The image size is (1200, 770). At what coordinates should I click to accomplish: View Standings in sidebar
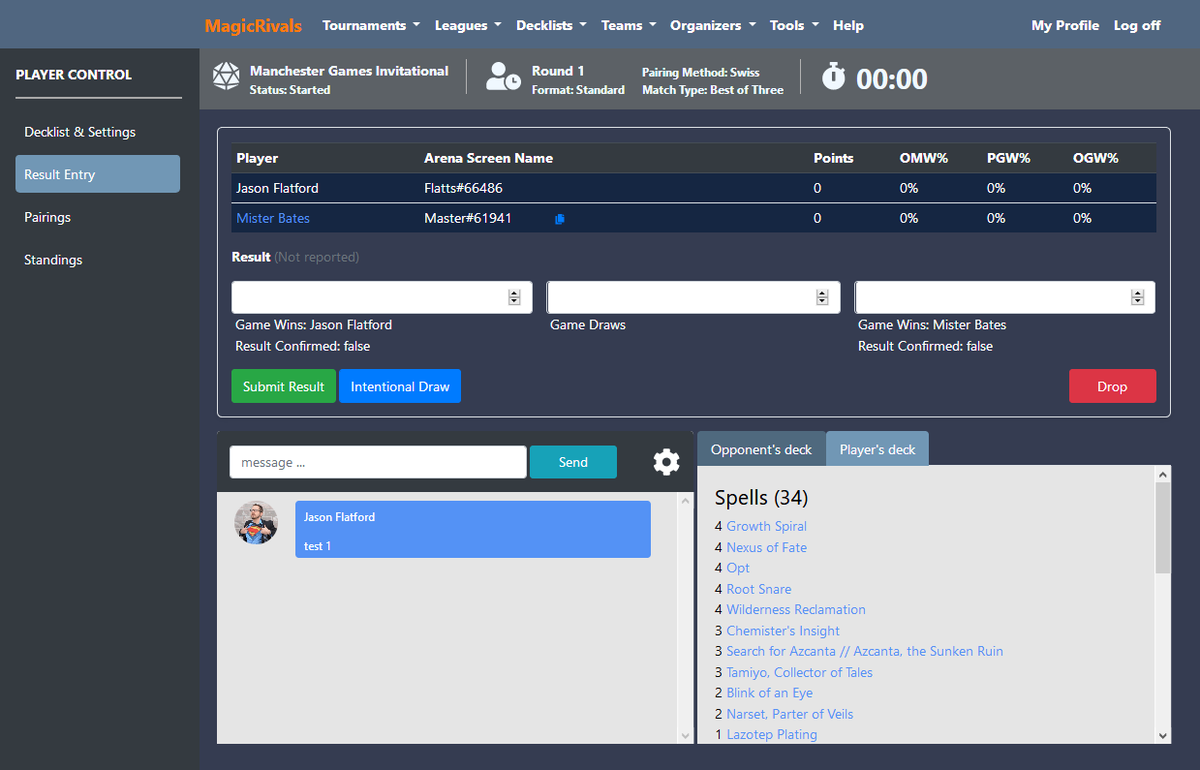click(98, 260)
